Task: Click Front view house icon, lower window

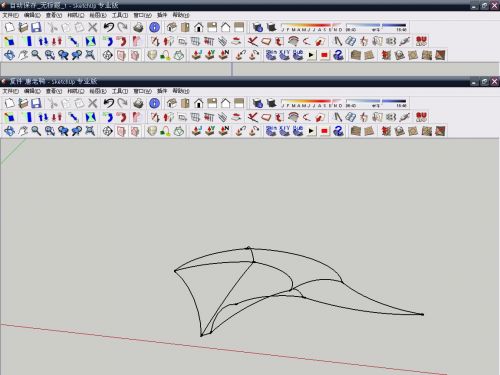Action: click(199, 103)
